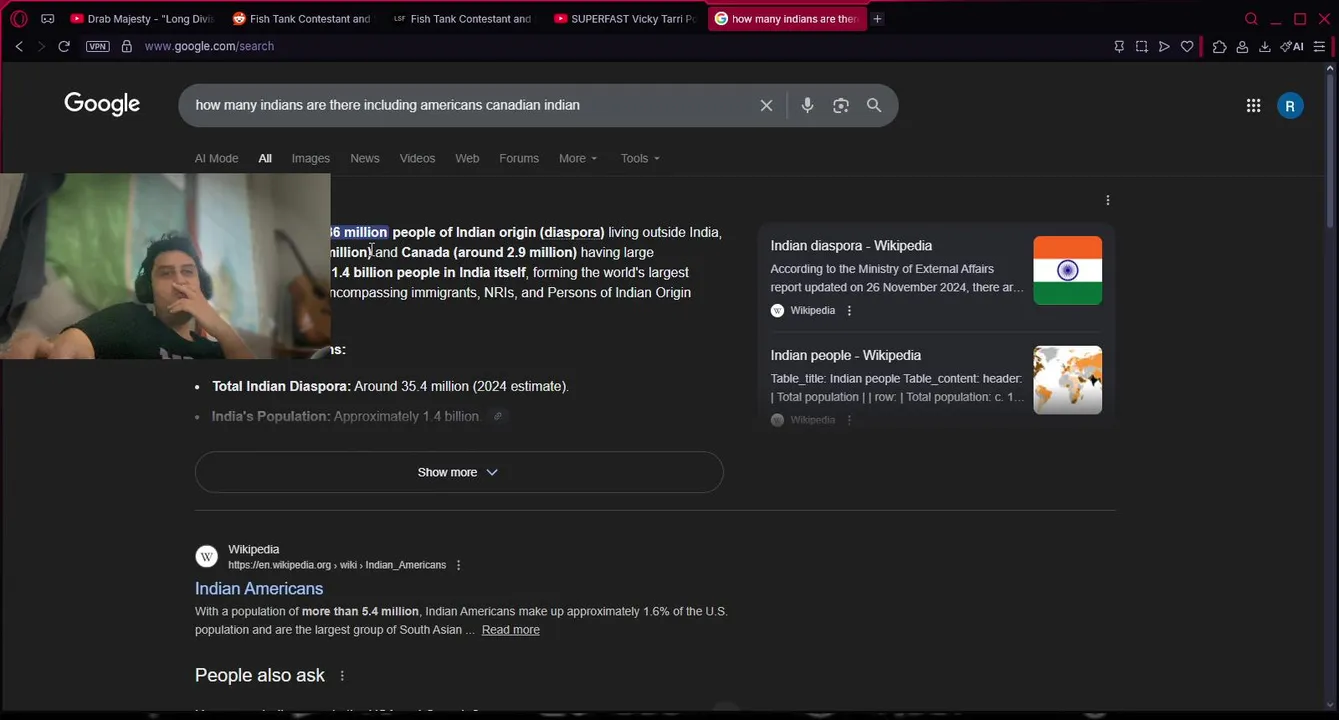Open options for Indian people Wikipedia source
Image resolution: width=1339 pixels, height=720 pixels.
(x=849, y=420)
